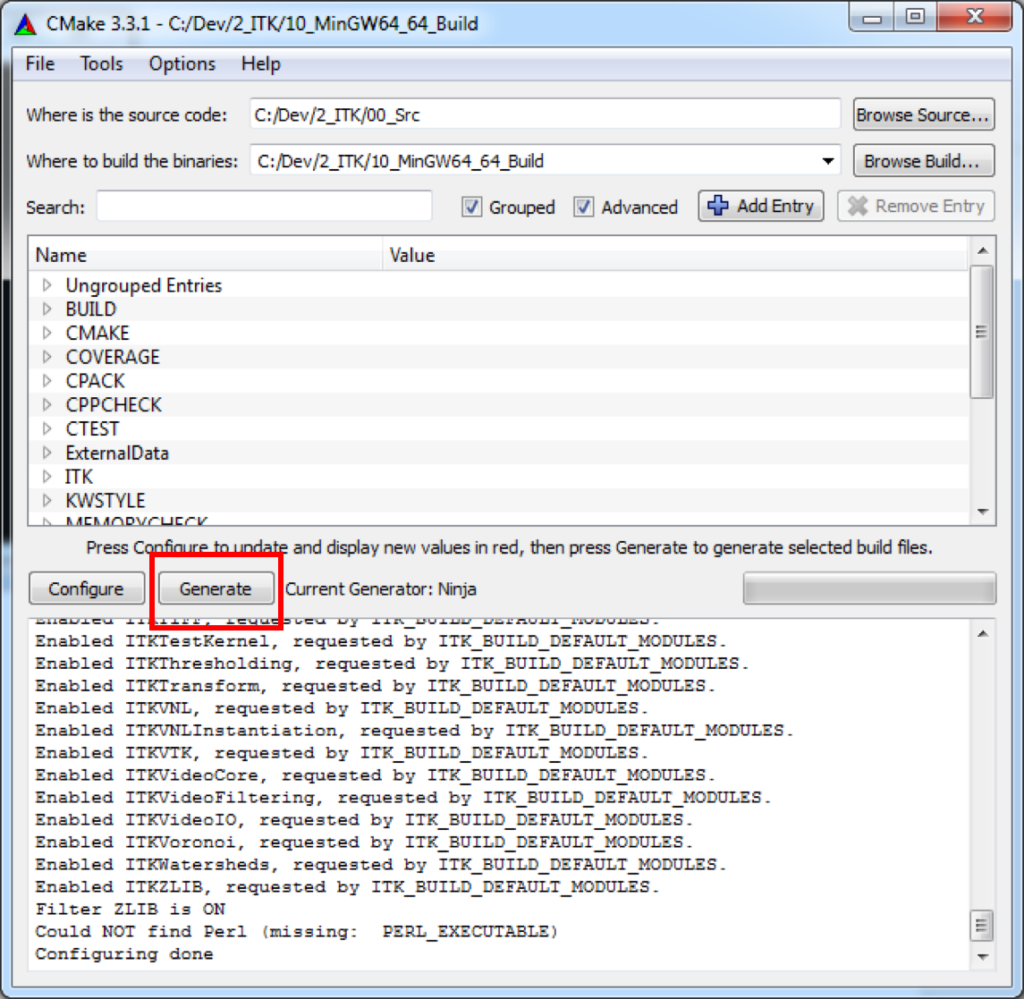1024x999 pixels.
Task: Open the File menu
Action: [x=38, y=63]
